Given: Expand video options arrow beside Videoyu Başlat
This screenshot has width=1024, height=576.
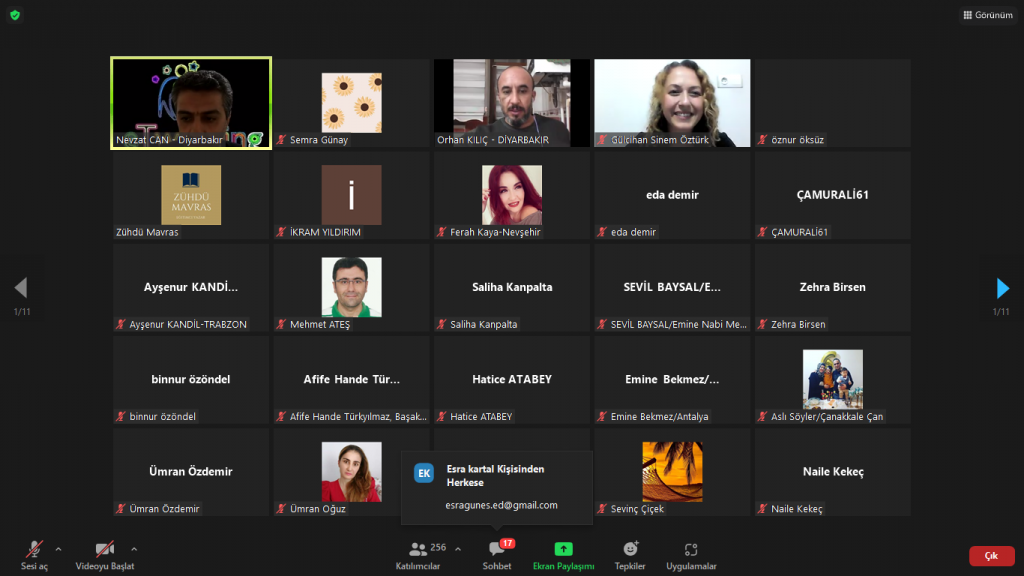Looking at the screenshot, I should click(134, 549).
